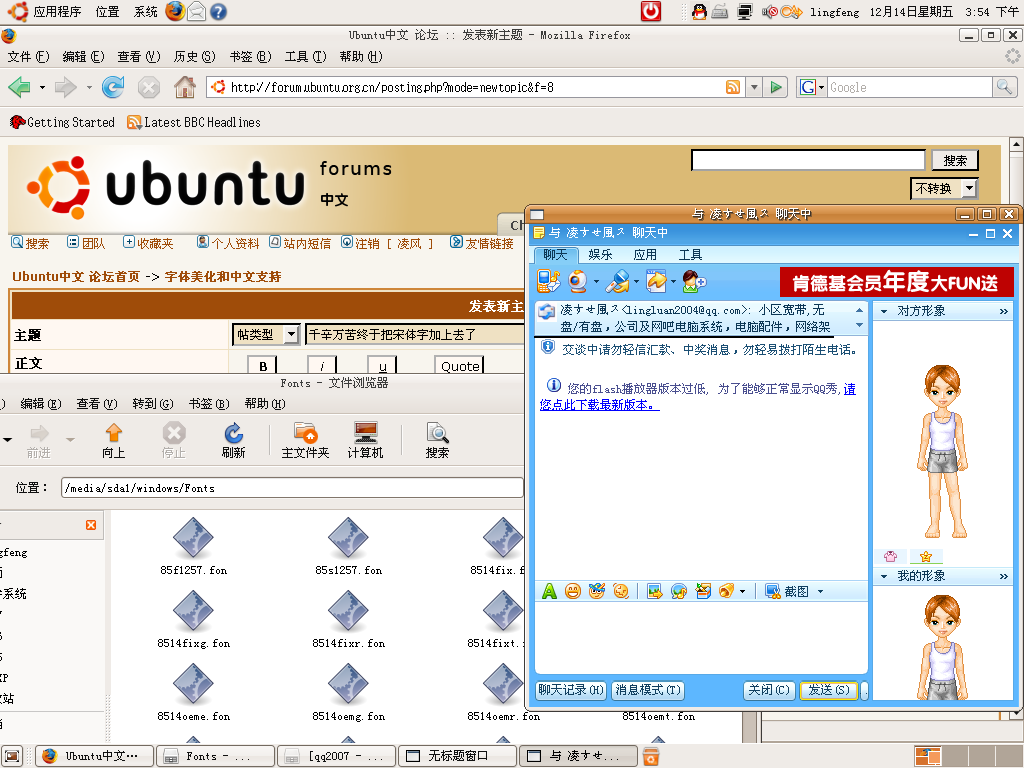Select the 8514fixr.fon font file
The width and height of the screenshot is (1024, 768).
pos(349,620)
